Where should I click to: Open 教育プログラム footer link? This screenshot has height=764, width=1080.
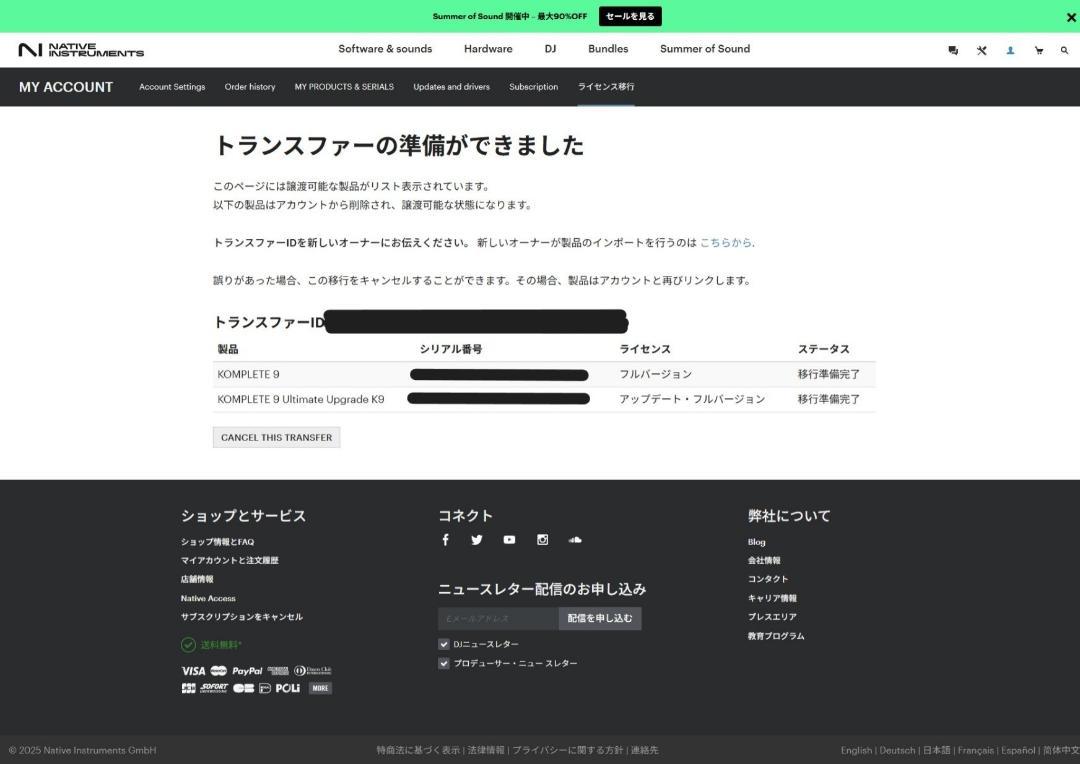[x=776, y=637]
